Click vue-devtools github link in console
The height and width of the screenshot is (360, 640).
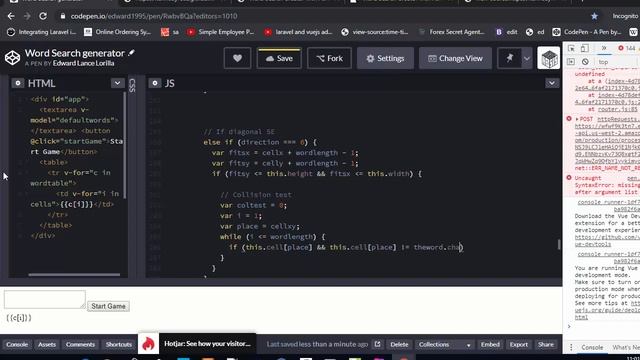pos(607,240)
